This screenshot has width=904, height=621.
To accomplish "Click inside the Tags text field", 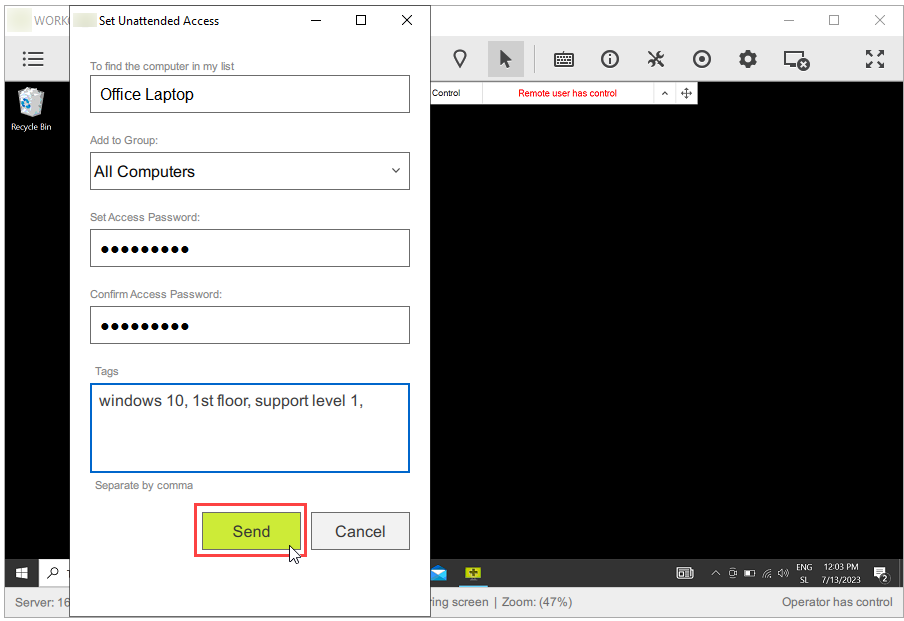I will coord(249,428).
